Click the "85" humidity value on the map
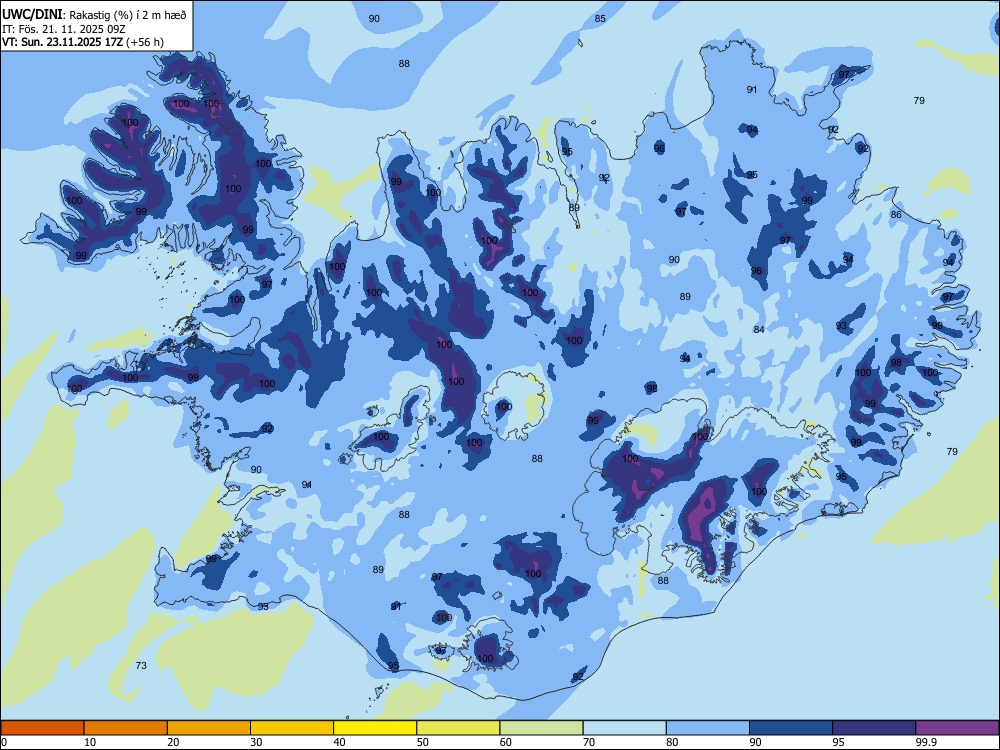Screen dimensions: 1000x750 point(600,18)
